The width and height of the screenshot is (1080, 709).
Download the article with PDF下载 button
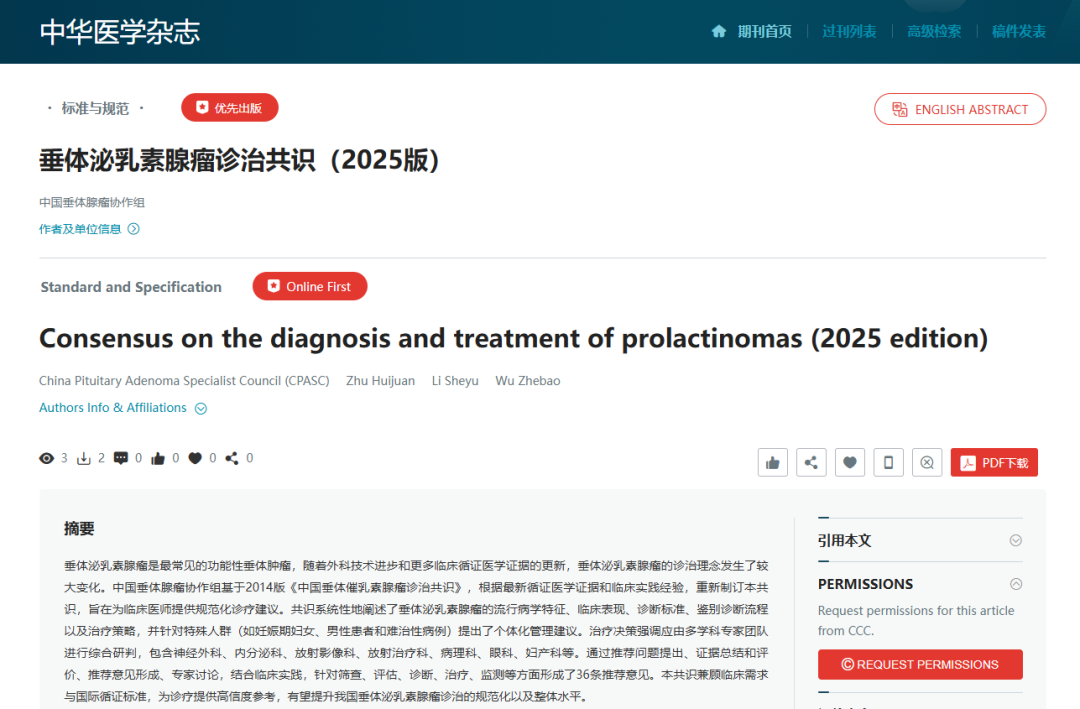[994, 462]
